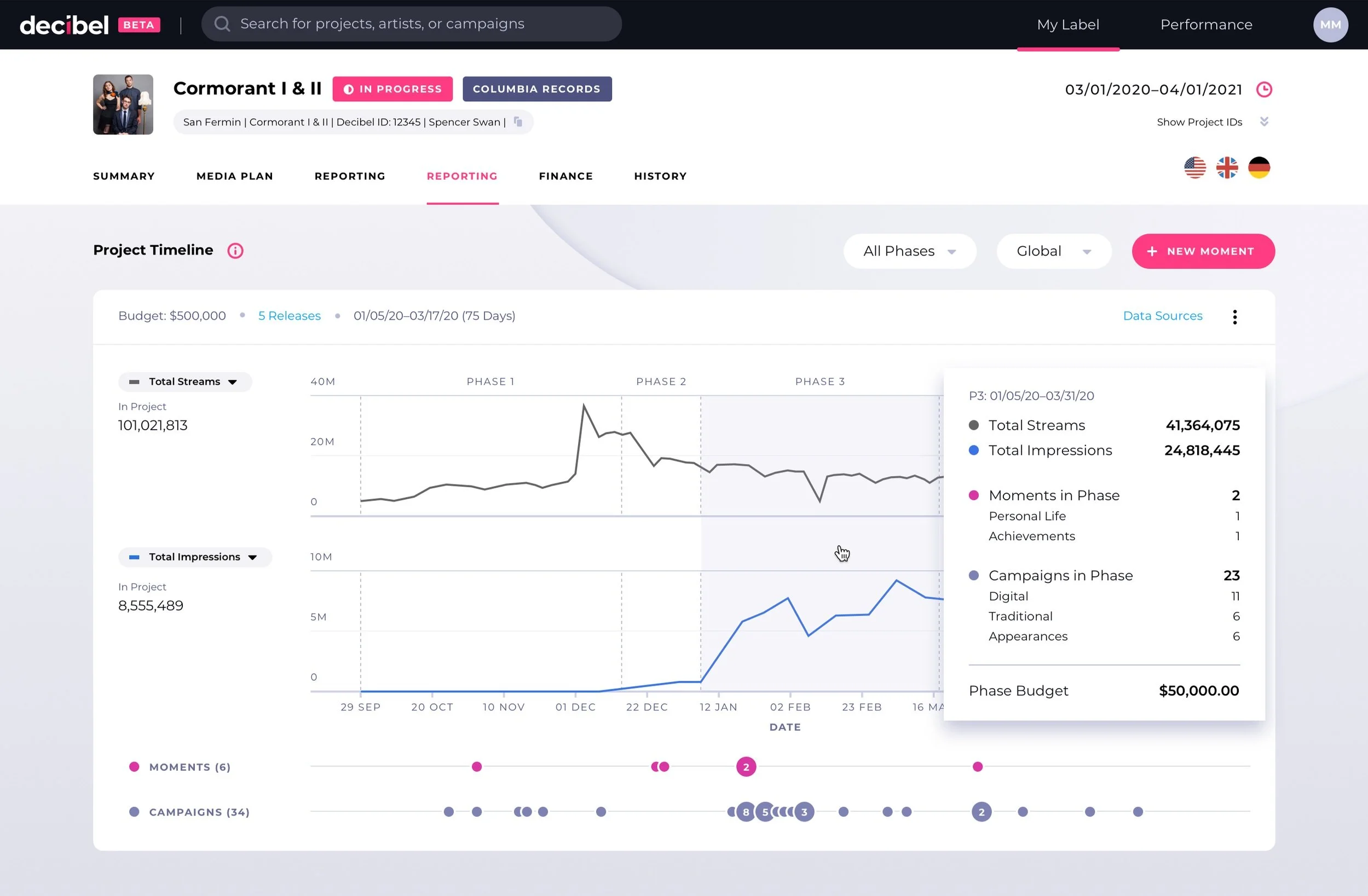Open the three-dot options menu

[x=1234, y=317]
